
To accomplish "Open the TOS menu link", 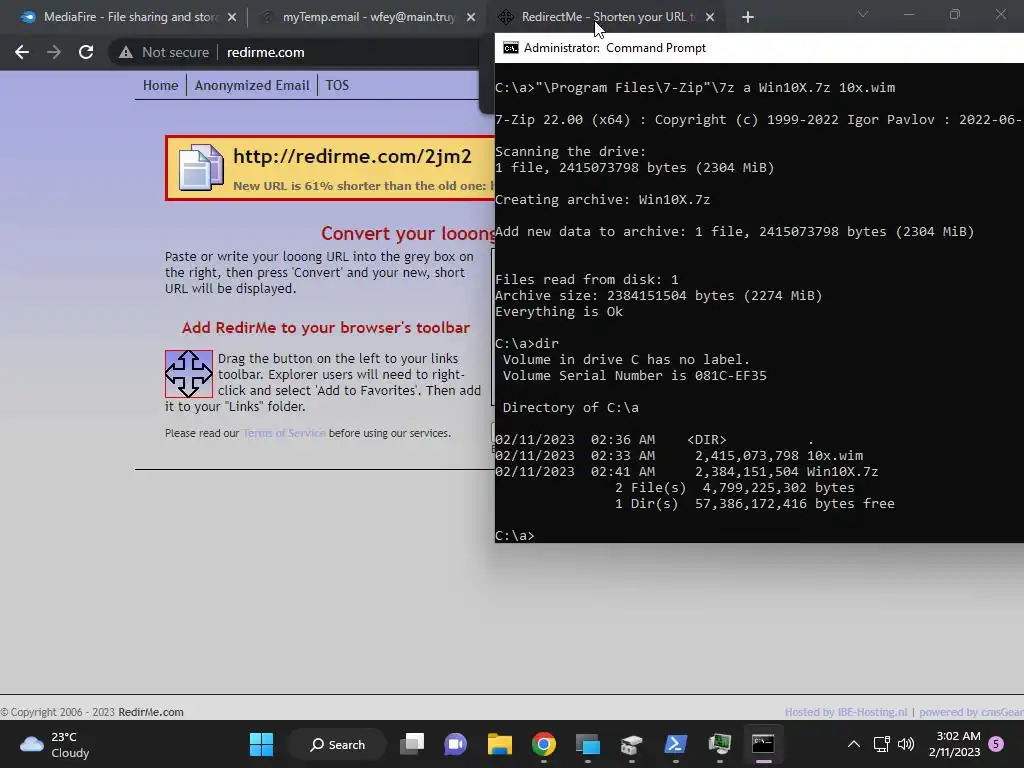I will [337, 86].
